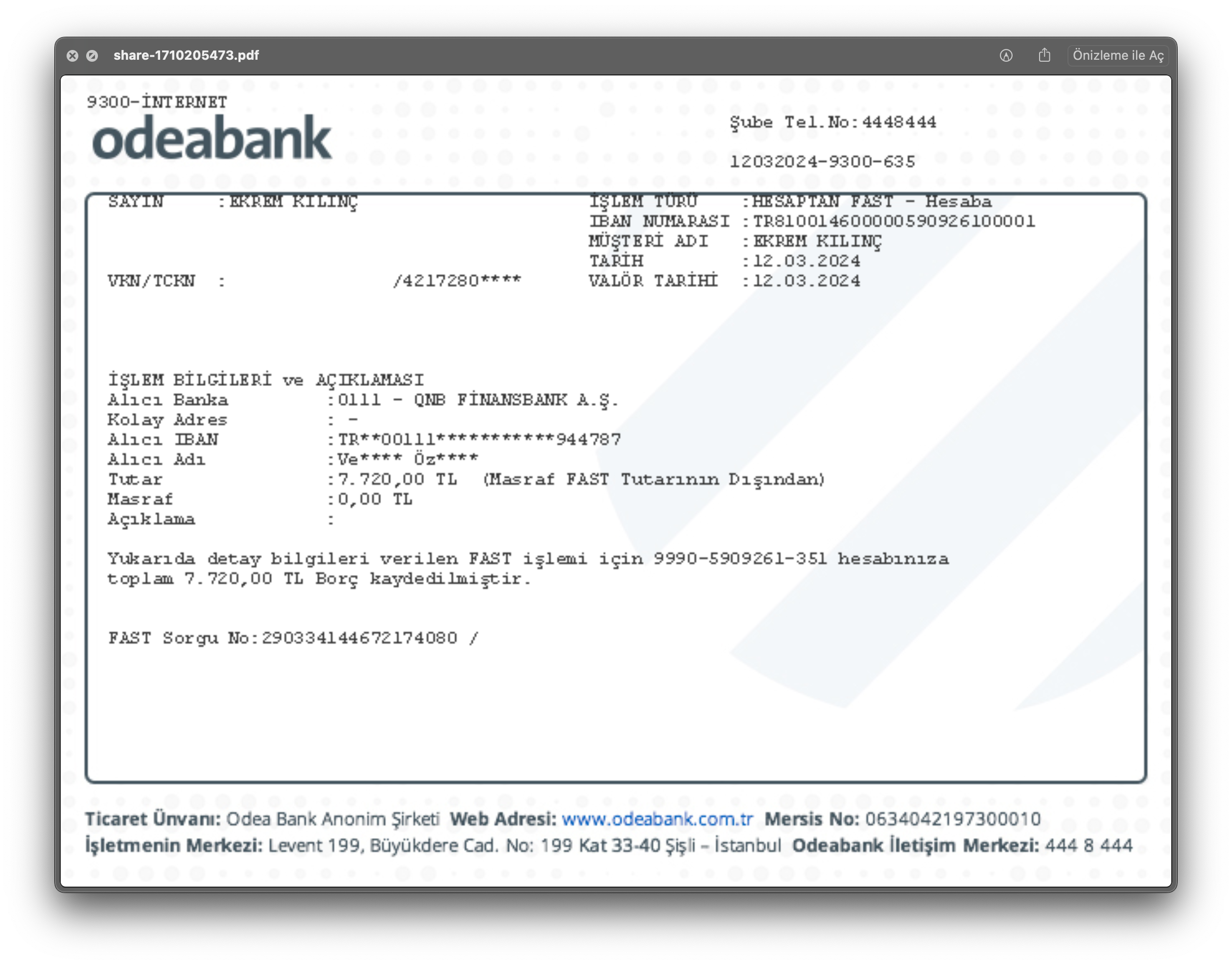Select the FAST Sorgu No value

[x=359, y=638]
